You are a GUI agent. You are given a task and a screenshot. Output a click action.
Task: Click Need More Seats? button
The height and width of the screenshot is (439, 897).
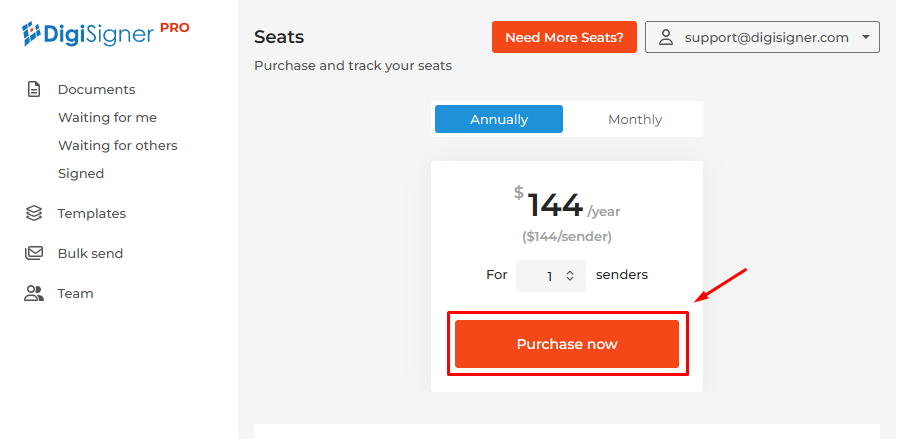pos(564,37)
